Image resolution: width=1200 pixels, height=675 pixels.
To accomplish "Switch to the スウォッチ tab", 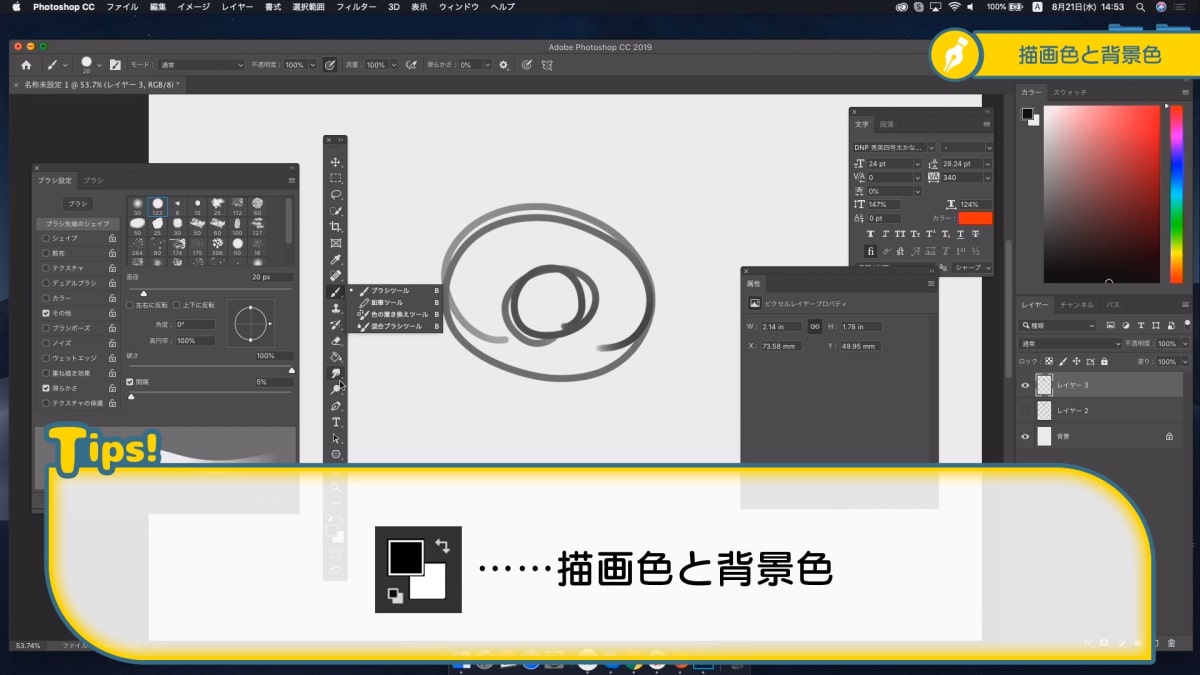I will click(x=1070, y=92).
